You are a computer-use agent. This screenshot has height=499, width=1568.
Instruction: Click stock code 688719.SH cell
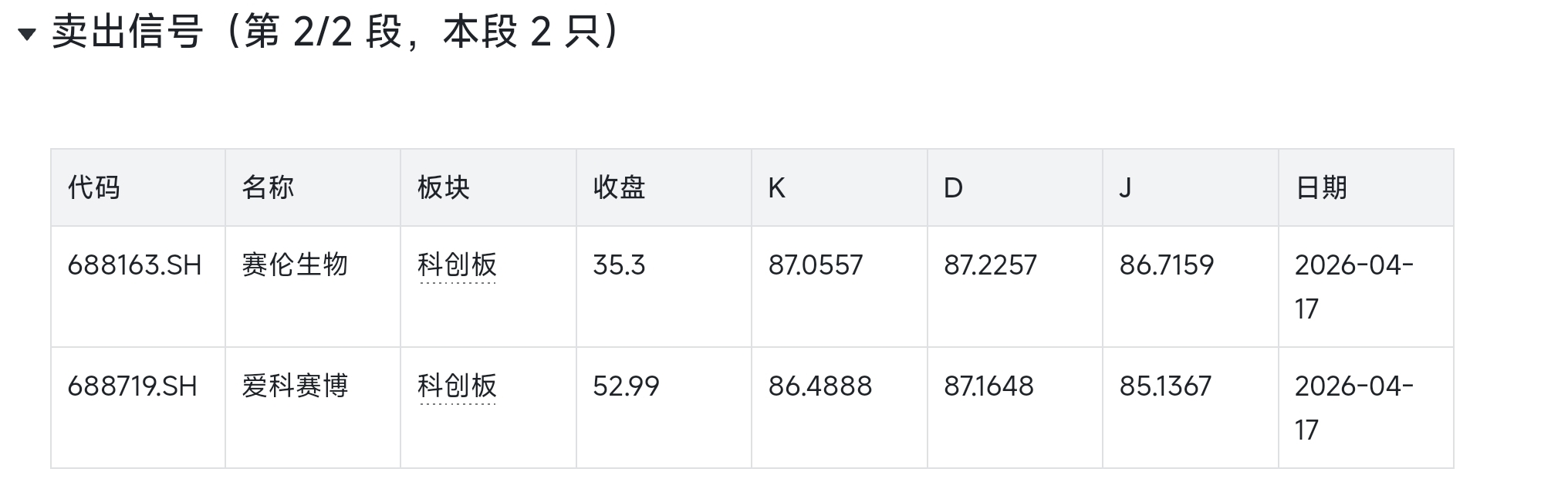coord(132,386)
